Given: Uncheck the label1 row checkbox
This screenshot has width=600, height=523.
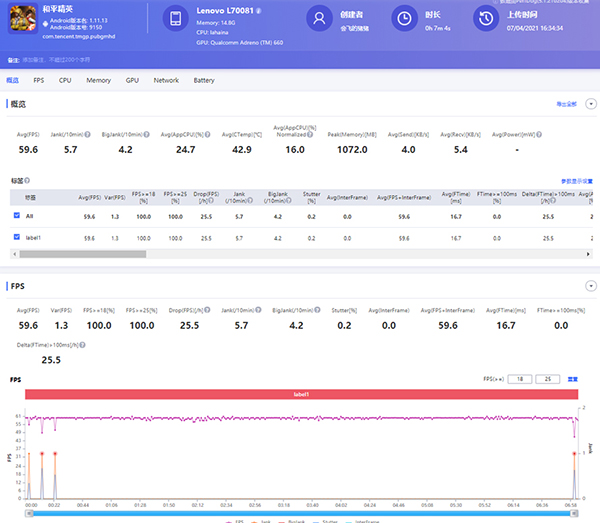Looking at the screenshot, I should pyautogui.click(x=17, y=237).
